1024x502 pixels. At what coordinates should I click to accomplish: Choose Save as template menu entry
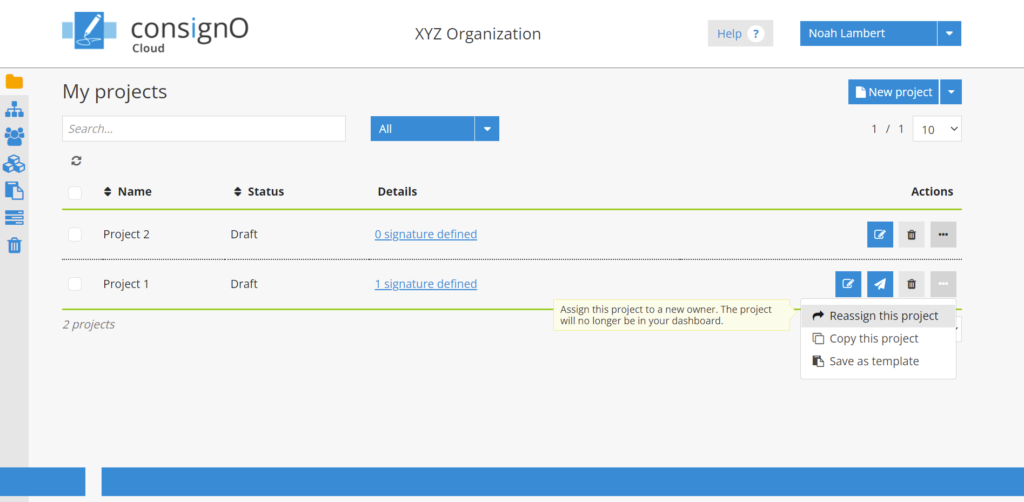(x=873, y=361)
